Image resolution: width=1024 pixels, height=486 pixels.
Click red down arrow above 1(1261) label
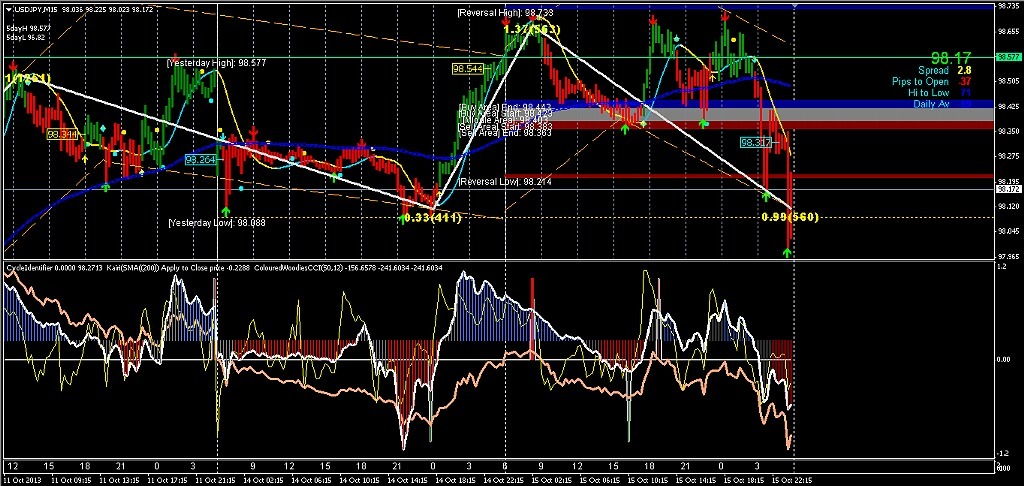[x=13, y=66]
